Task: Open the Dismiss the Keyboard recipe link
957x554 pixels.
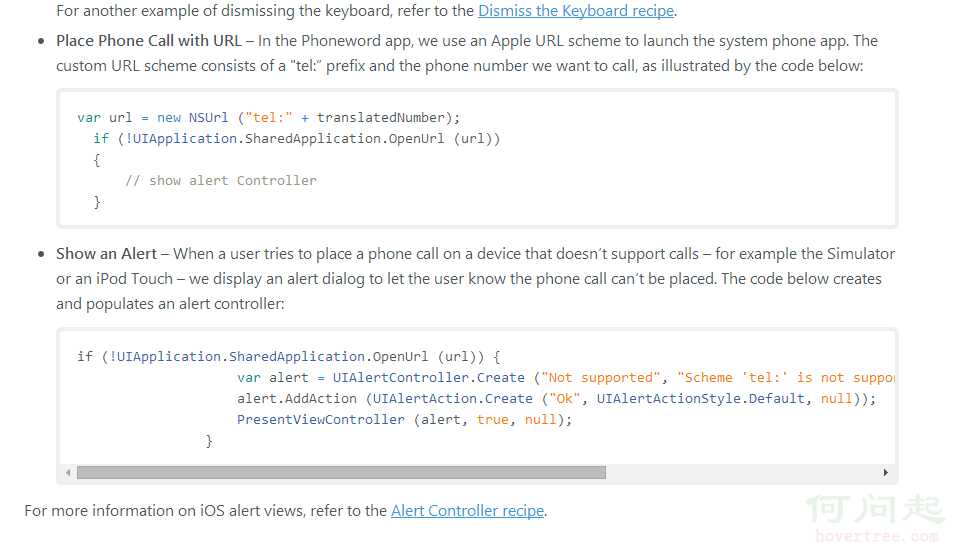Action: (x=576, y=12)
